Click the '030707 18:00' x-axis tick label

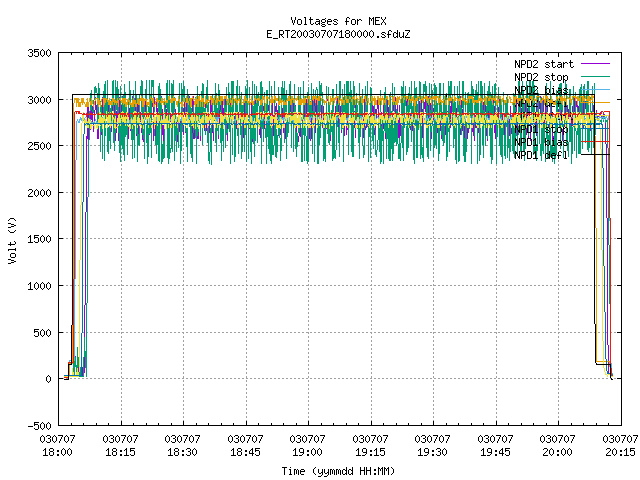tap(58, 446)
